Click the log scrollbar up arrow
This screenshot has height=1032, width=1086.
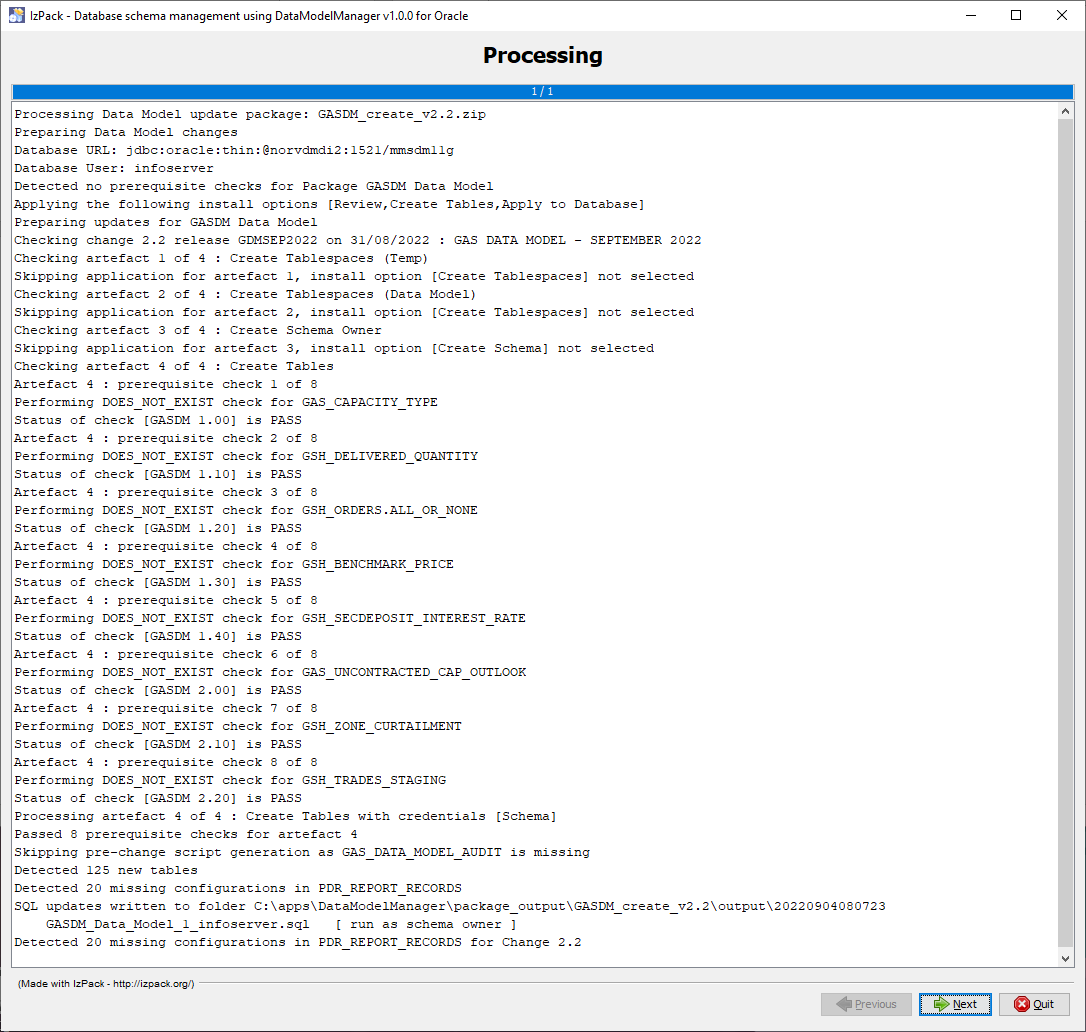pos(1065,112)
